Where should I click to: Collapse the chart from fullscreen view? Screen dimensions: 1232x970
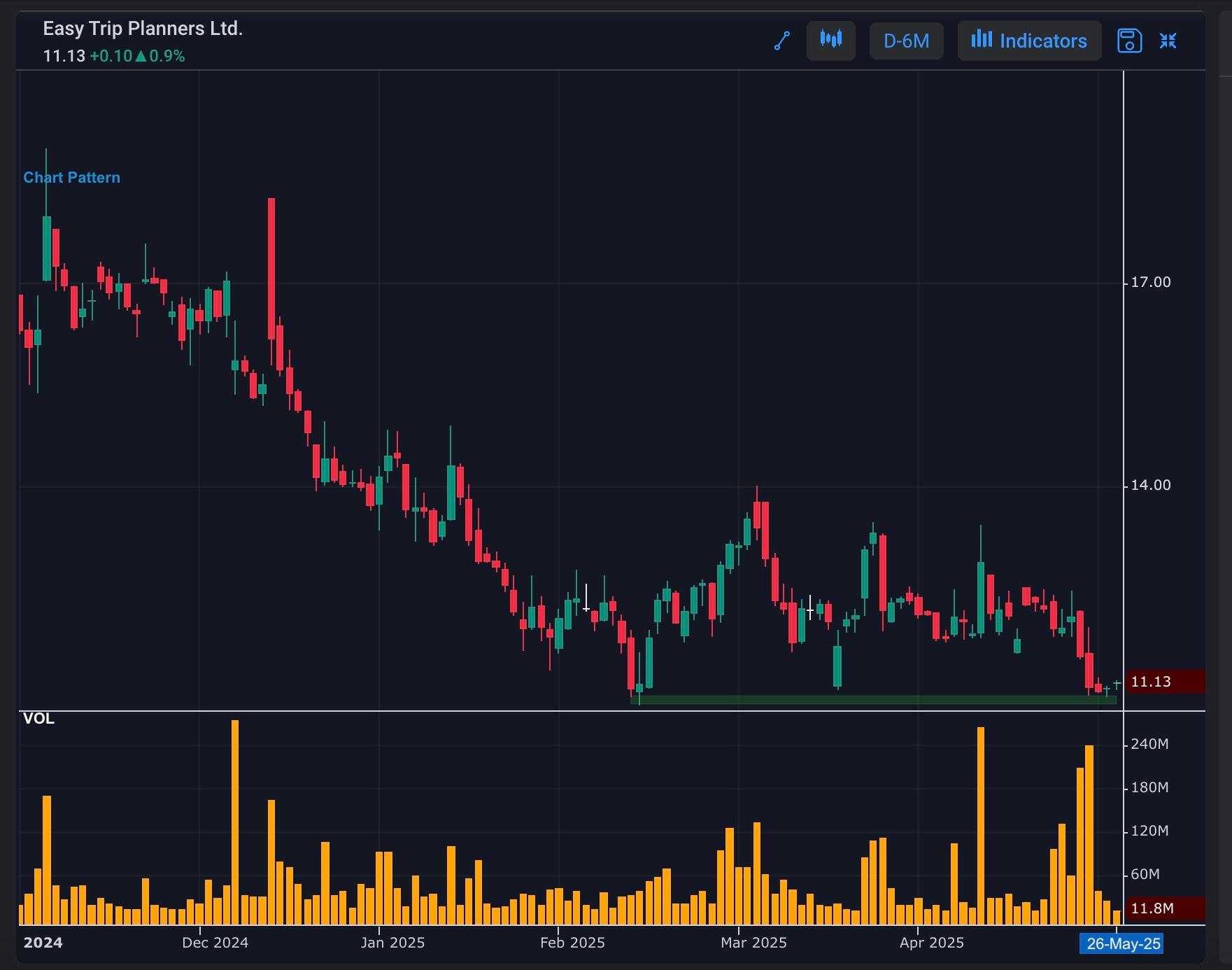click(x=1168, y=41)
